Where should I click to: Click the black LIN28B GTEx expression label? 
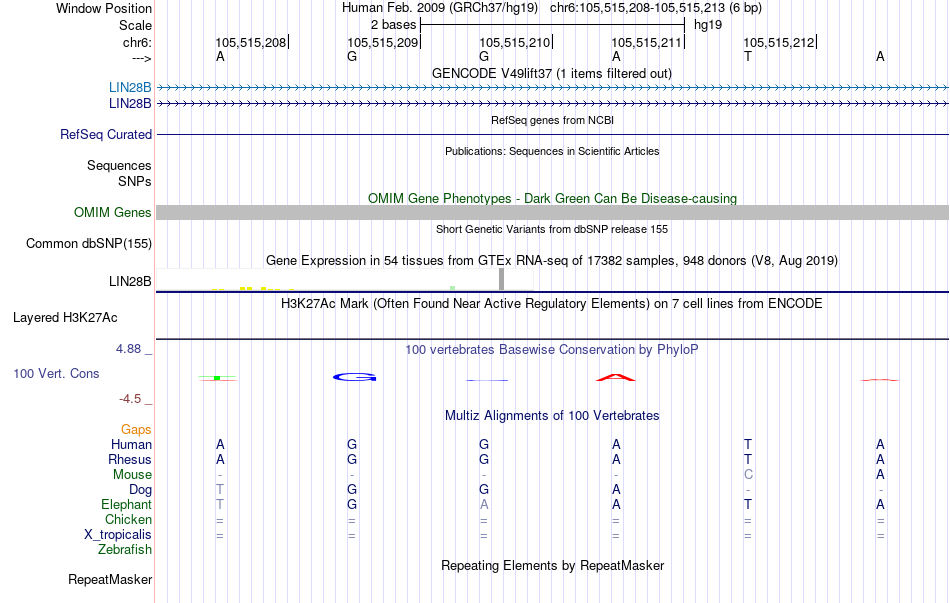click(130, 282)
